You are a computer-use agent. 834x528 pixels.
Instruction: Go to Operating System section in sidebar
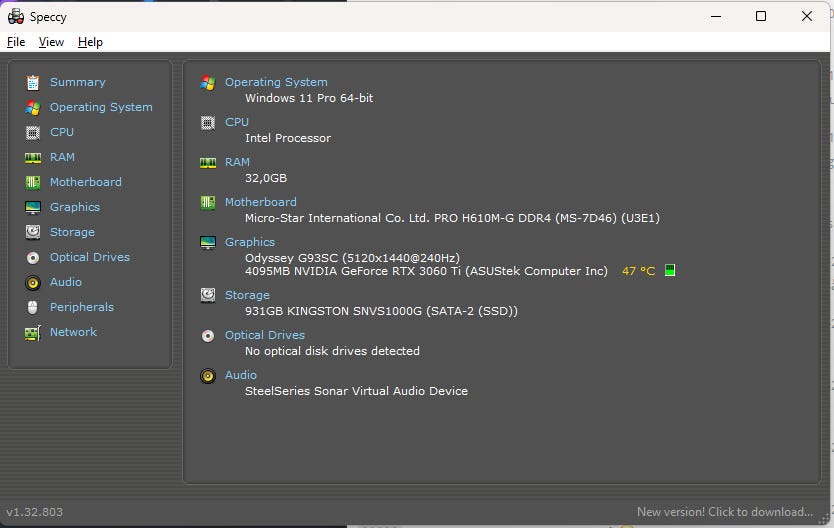coord(101,107)
